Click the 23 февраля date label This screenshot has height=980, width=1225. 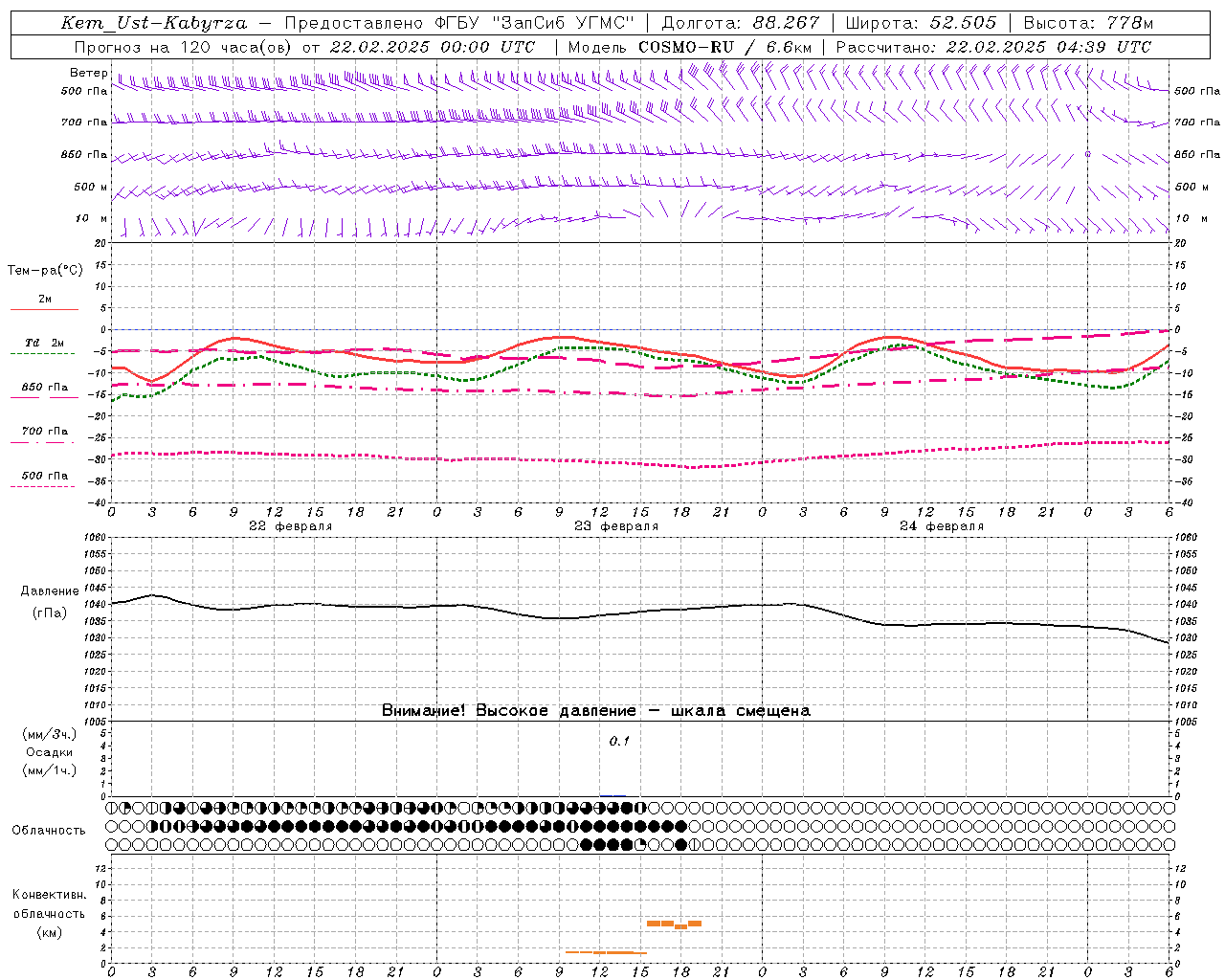tap(616, 526)
